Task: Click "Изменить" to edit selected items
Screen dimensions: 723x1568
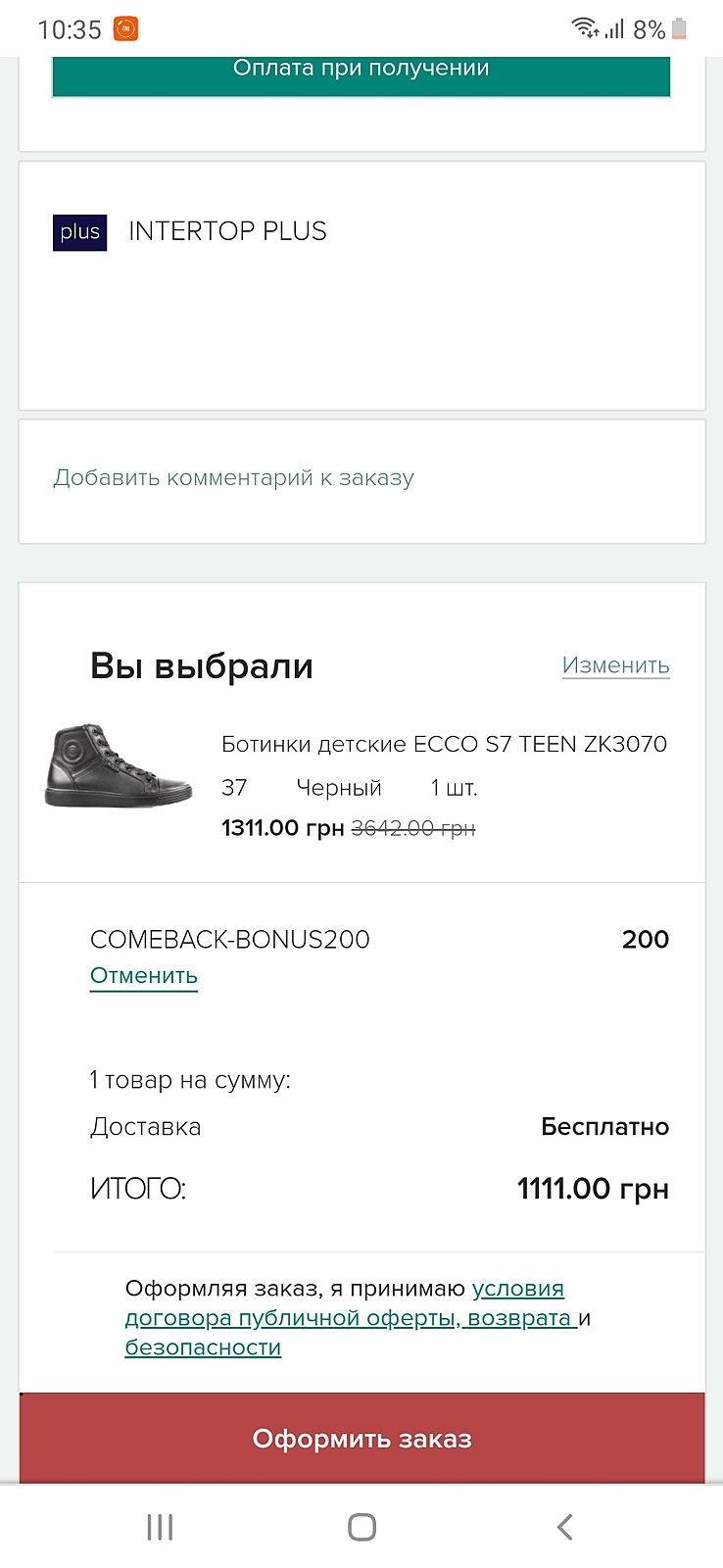Action: click(615, 665)
